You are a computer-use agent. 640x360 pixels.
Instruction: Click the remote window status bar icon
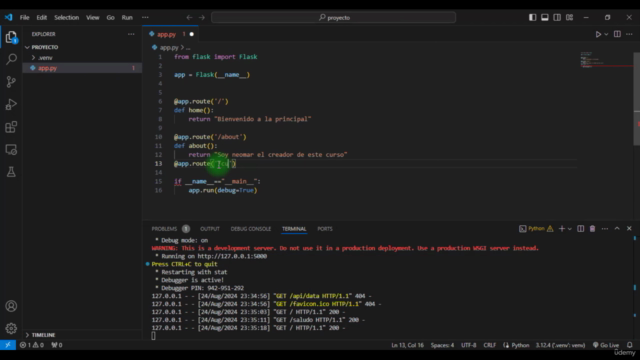pos(8,345)
